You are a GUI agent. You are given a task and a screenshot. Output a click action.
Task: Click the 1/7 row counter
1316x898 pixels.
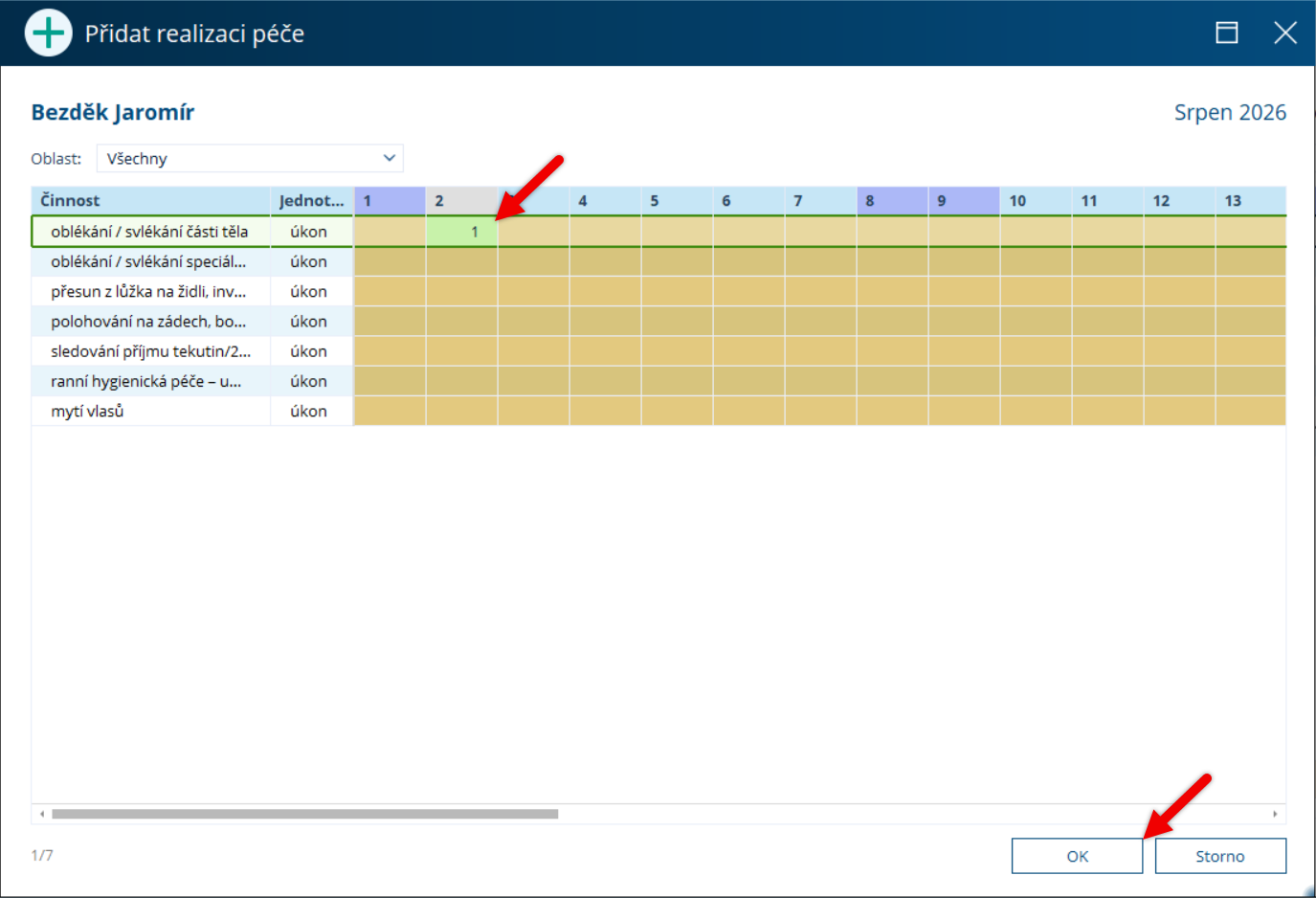42,855
